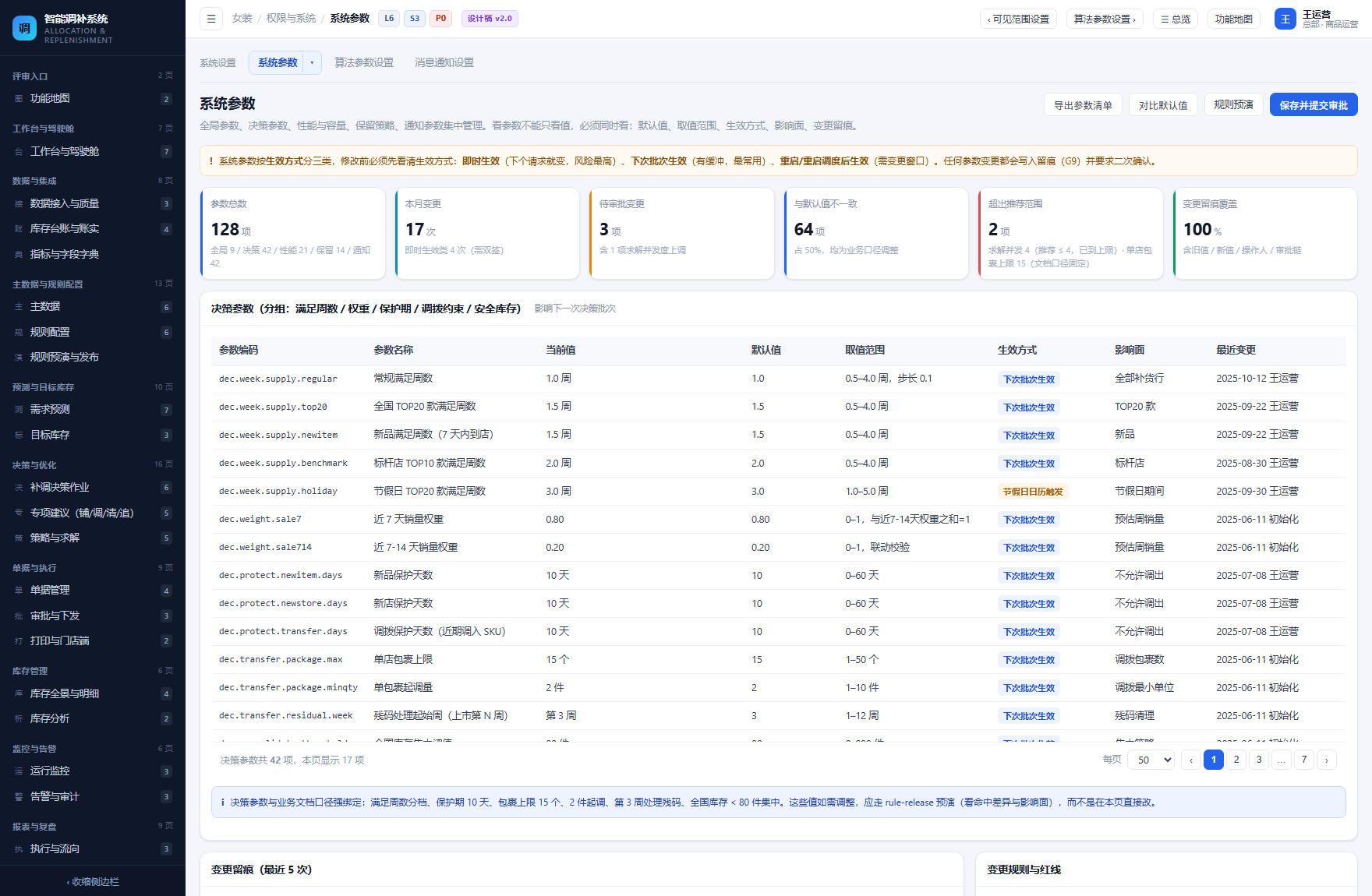Click the 接 glyph icon beside 数据接入与质量
The height and width of the screenshot is (896, 1372).
(x=19, y=204)
